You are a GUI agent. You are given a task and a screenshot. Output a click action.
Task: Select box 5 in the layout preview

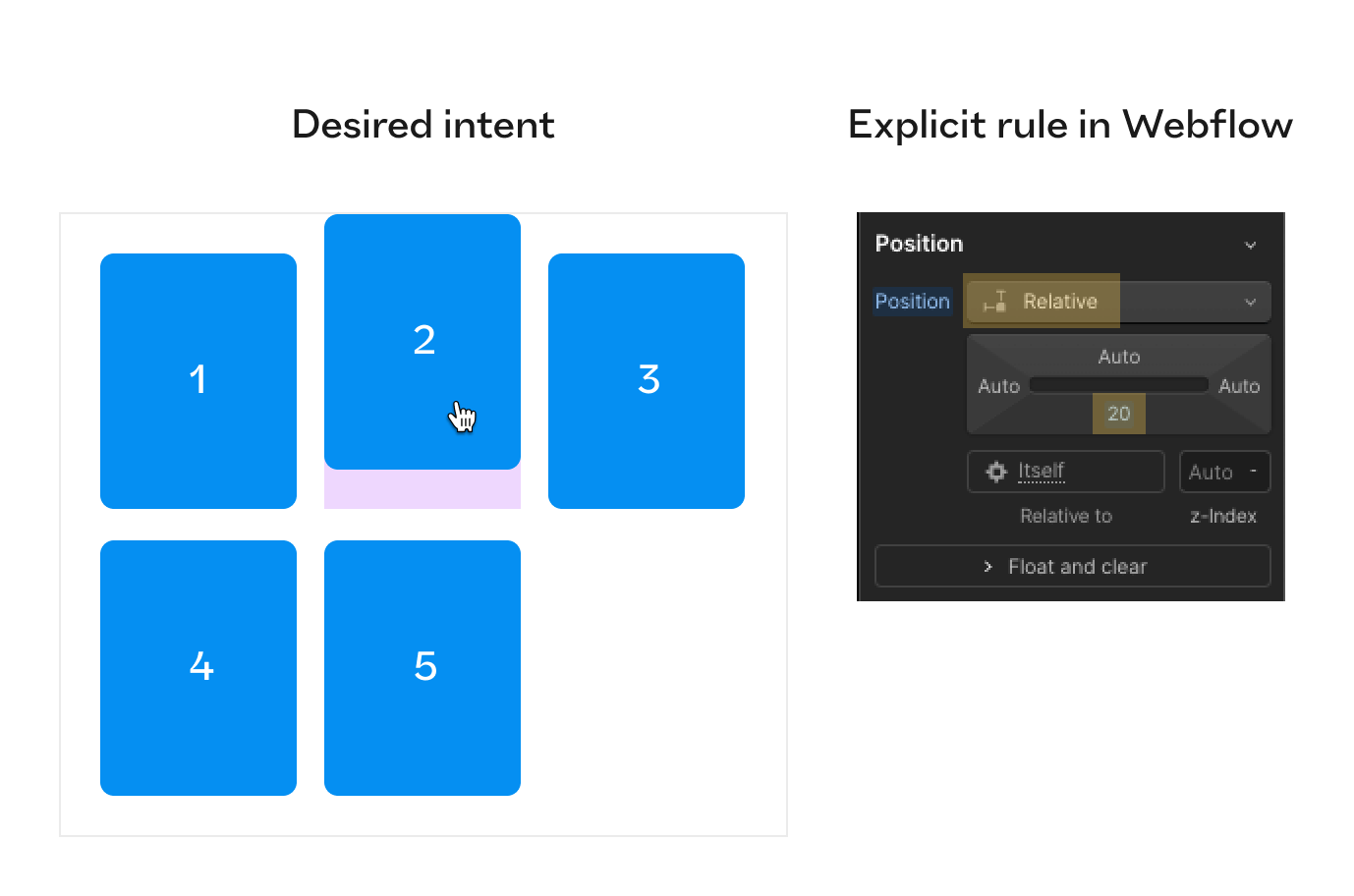point(423,667)
